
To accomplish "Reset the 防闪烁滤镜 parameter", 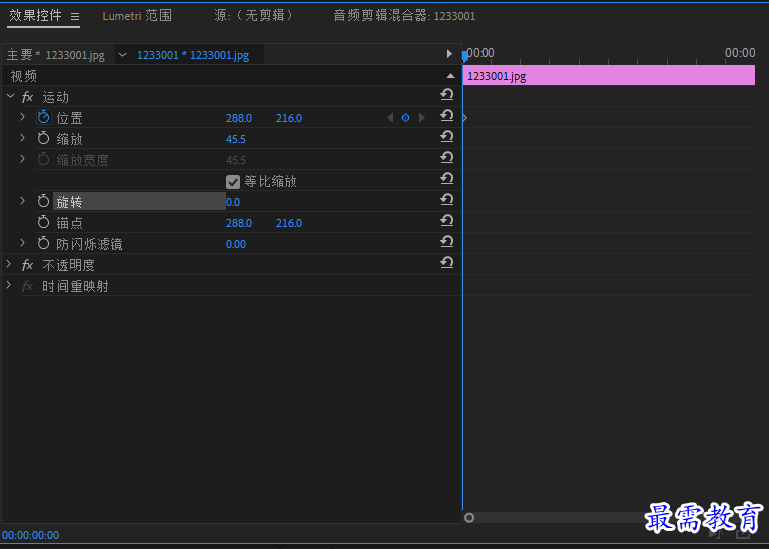I will click(446, 241).
